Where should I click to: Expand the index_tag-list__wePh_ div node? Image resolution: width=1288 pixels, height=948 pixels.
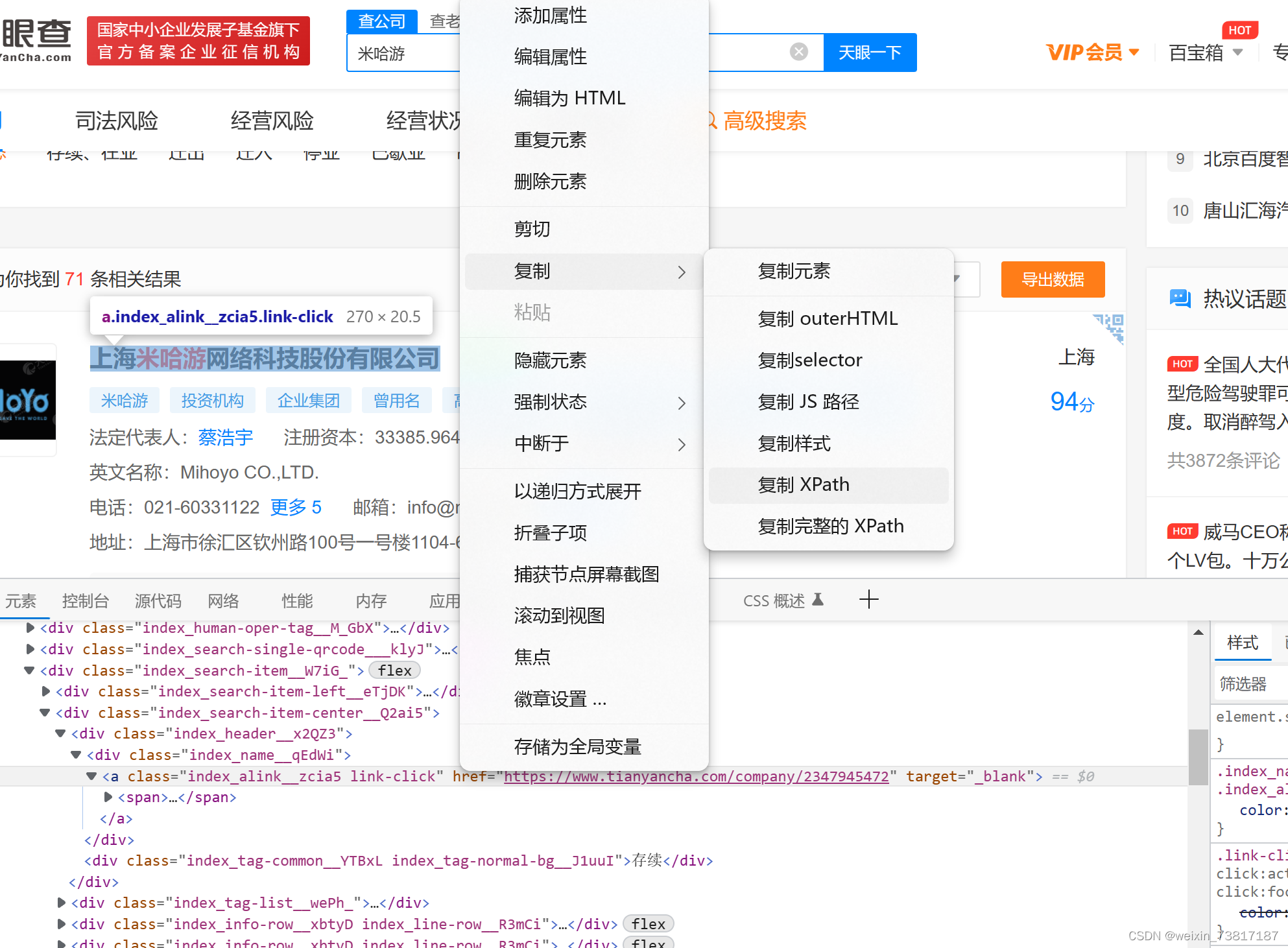[61, 903]
